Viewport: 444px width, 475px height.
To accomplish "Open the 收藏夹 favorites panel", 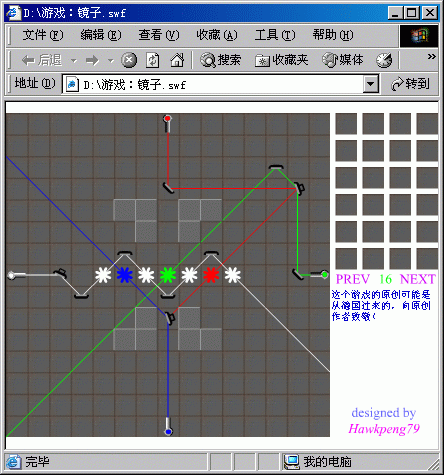I will 281,60.
